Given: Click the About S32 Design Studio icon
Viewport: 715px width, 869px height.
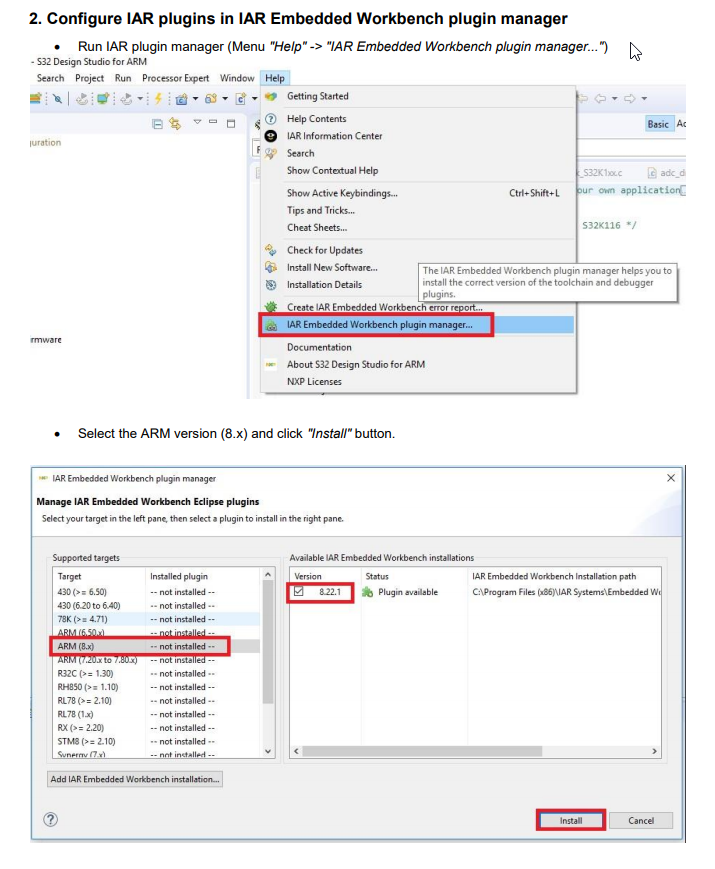Looking at the screenshot, I should click(x=270, y=364).
